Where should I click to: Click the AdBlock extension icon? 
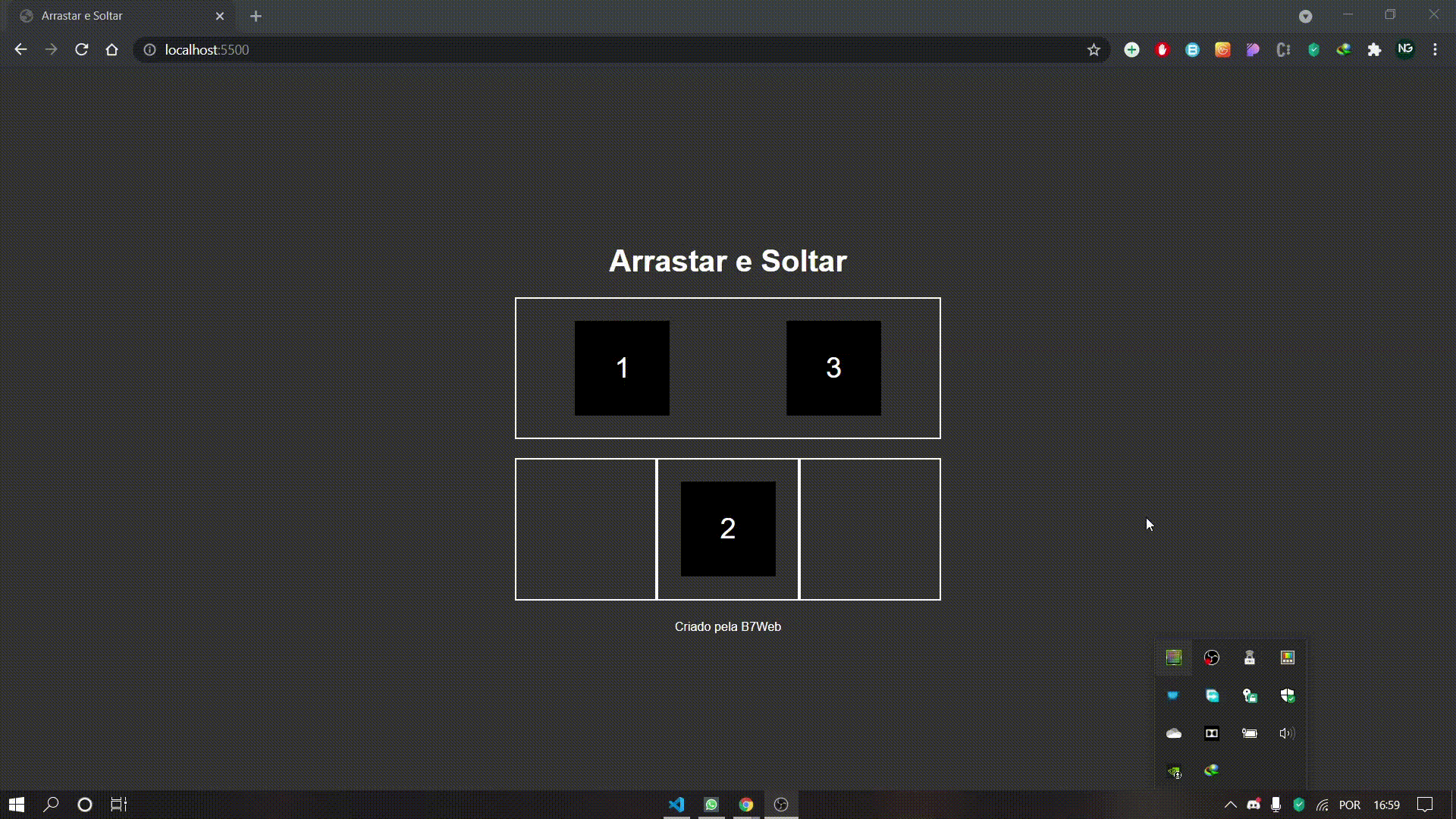[x=1162, y=49]
